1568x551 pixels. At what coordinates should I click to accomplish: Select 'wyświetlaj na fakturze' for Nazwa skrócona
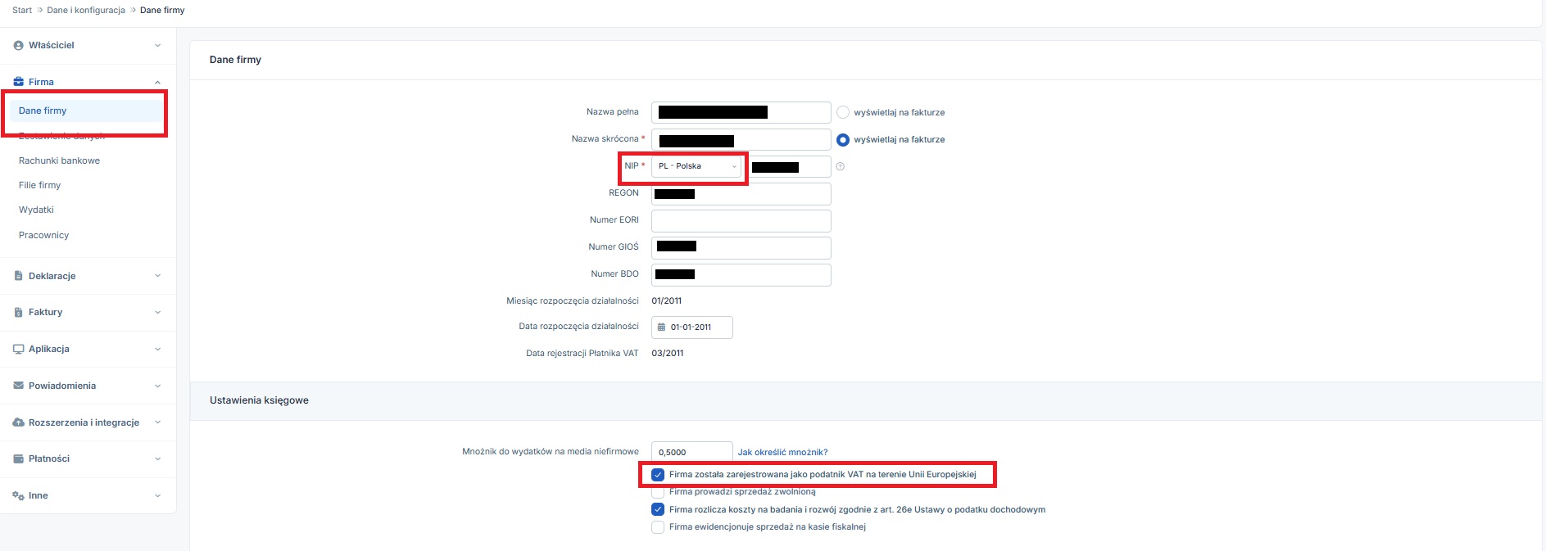tap(842, 140)
